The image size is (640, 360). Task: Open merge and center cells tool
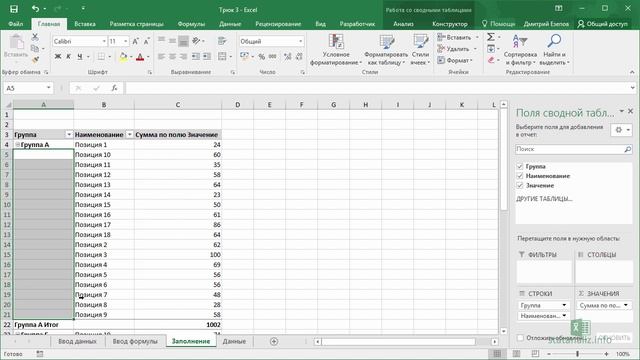click(x=222, y=56)
